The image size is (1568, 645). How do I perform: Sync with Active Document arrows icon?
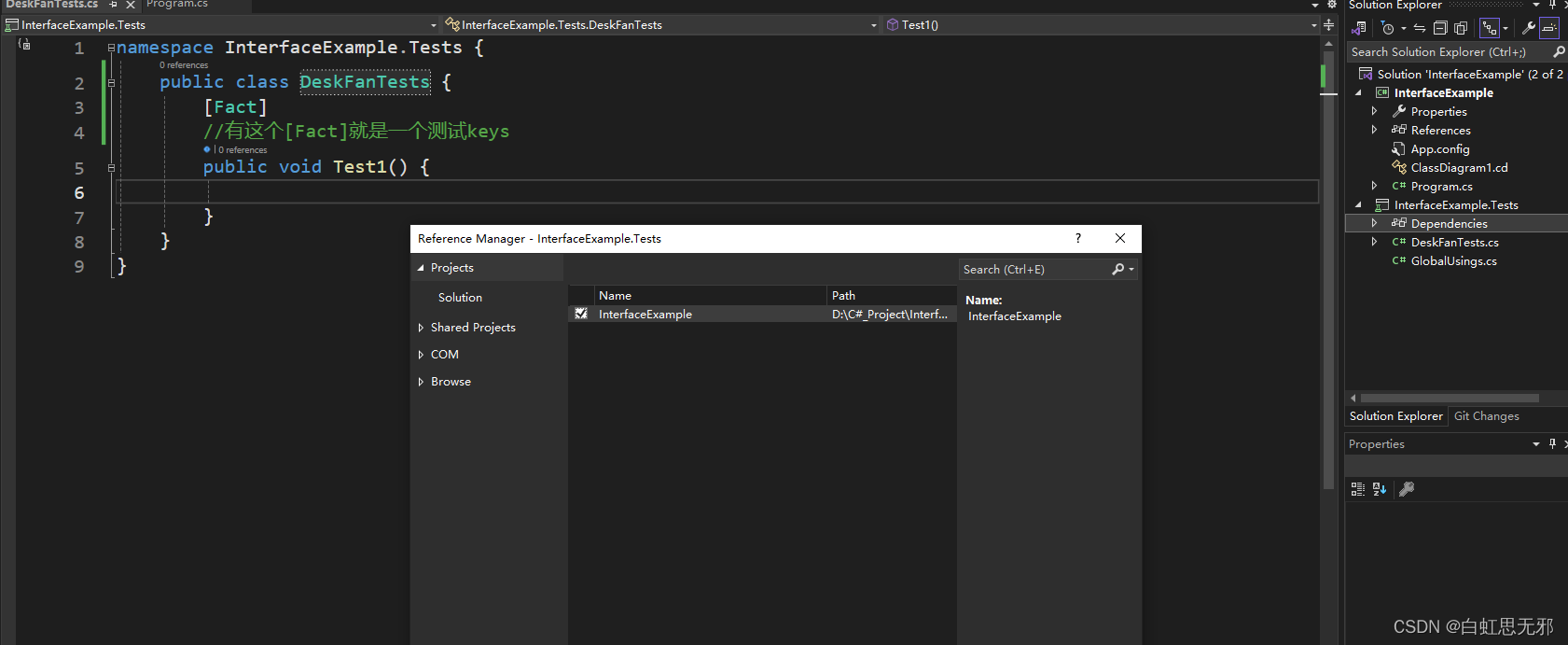coord(1420,28)
